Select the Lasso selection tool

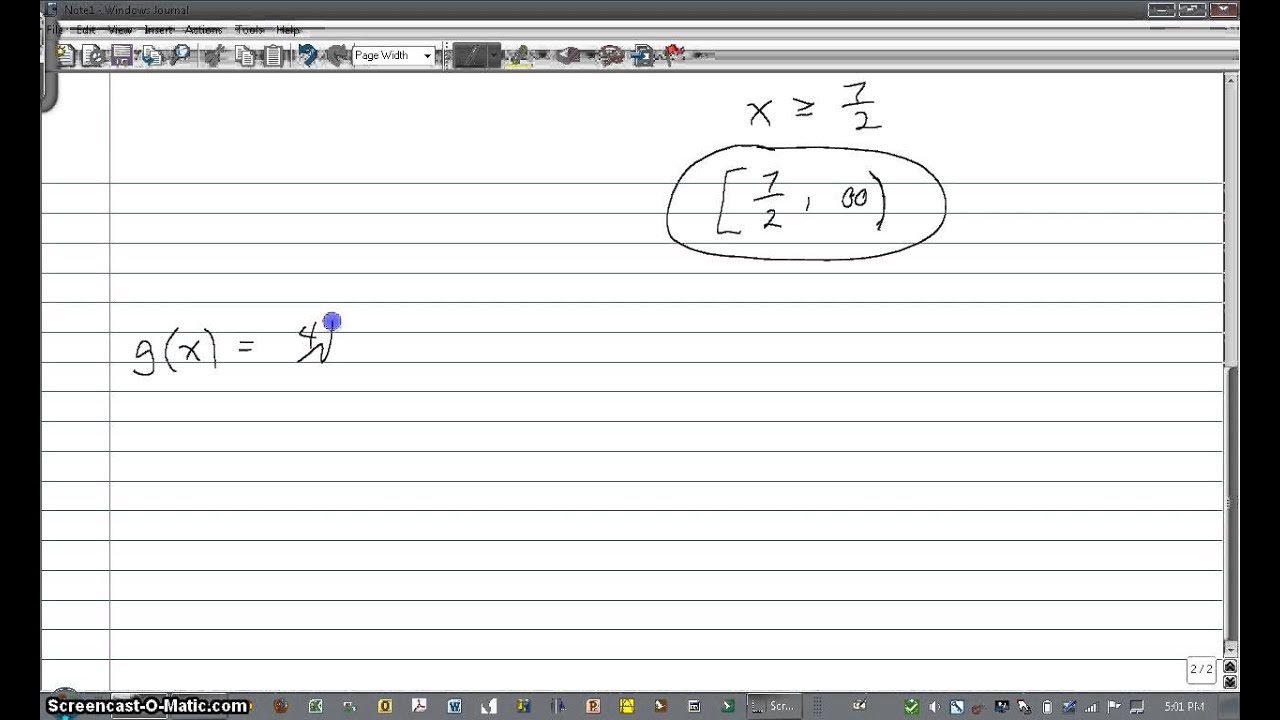(x=610, y=56)
